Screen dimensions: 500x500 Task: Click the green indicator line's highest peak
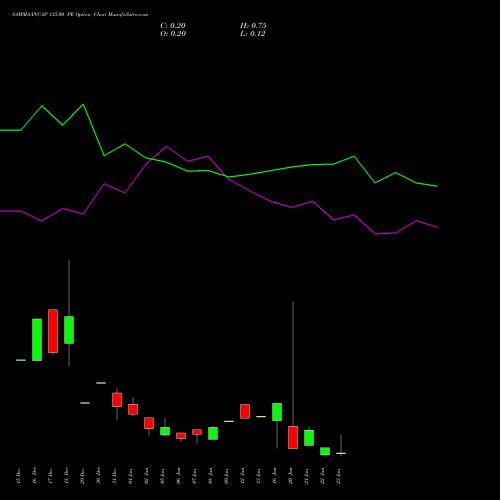tap(83, 105)
